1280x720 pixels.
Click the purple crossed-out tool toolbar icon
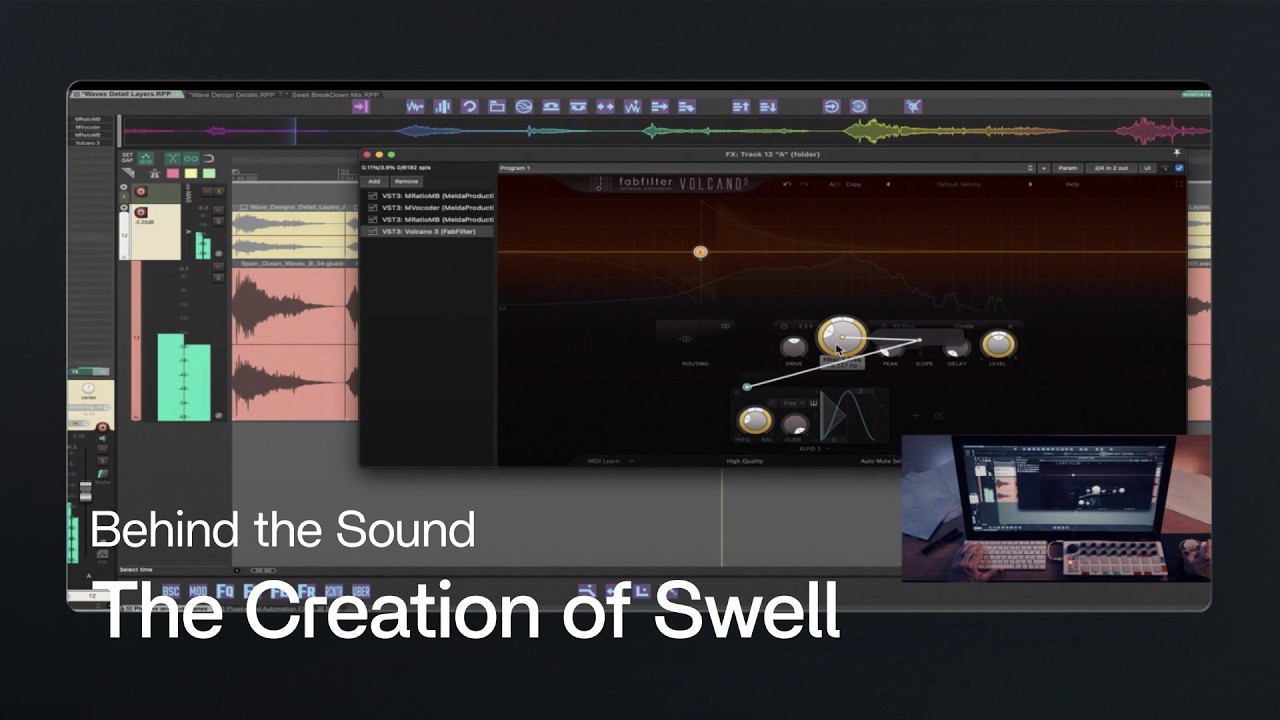click(912, 106)
